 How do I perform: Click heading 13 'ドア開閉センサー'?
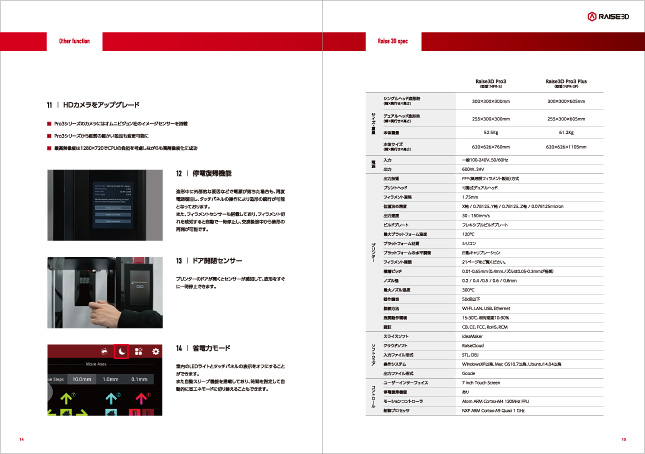209,261
